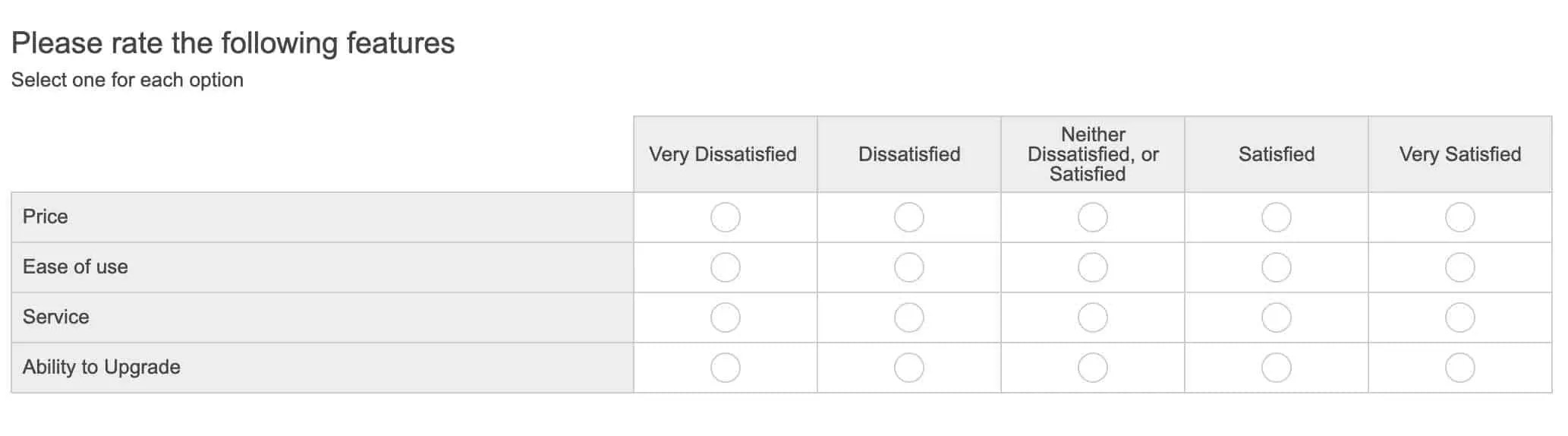Choose neutral rating for Ease of use
Image resolution: width=1568 pixels, height=436 pixels.
(1092, 267)
